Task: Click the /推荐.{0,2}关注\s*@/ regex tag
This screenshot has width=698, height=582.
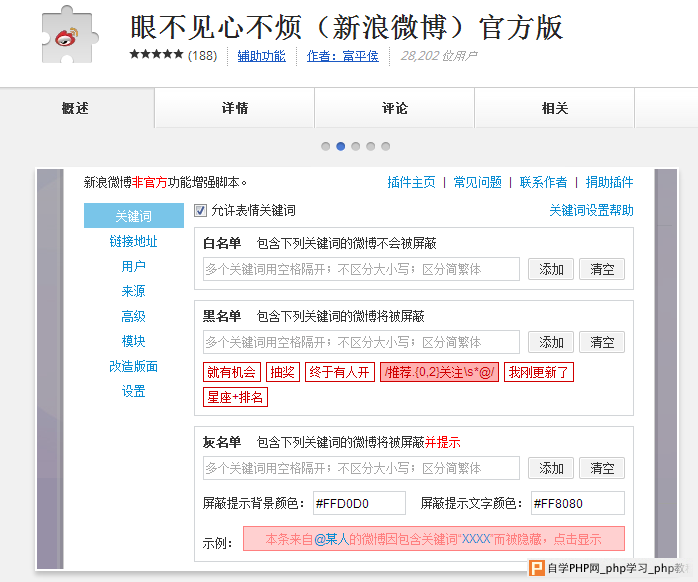Action: click(439, 372)
